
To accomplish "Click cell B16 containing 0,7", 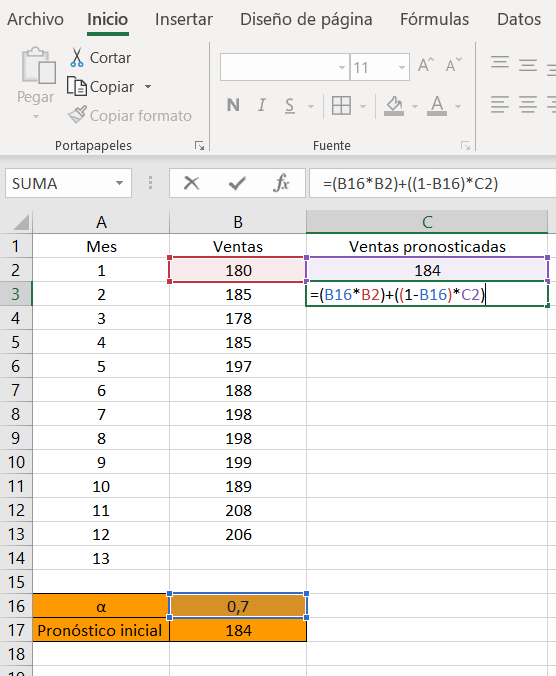I will [x=238, y=606].
